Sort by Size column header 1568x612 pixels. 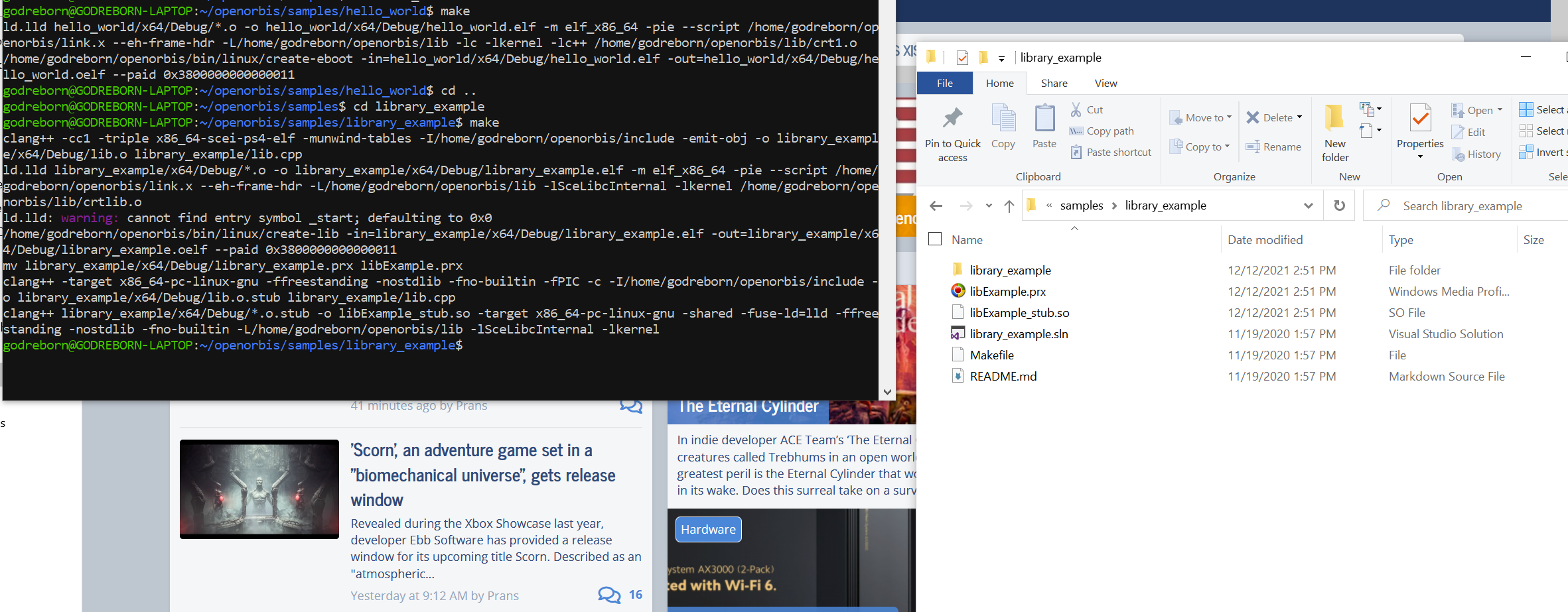1533,240
